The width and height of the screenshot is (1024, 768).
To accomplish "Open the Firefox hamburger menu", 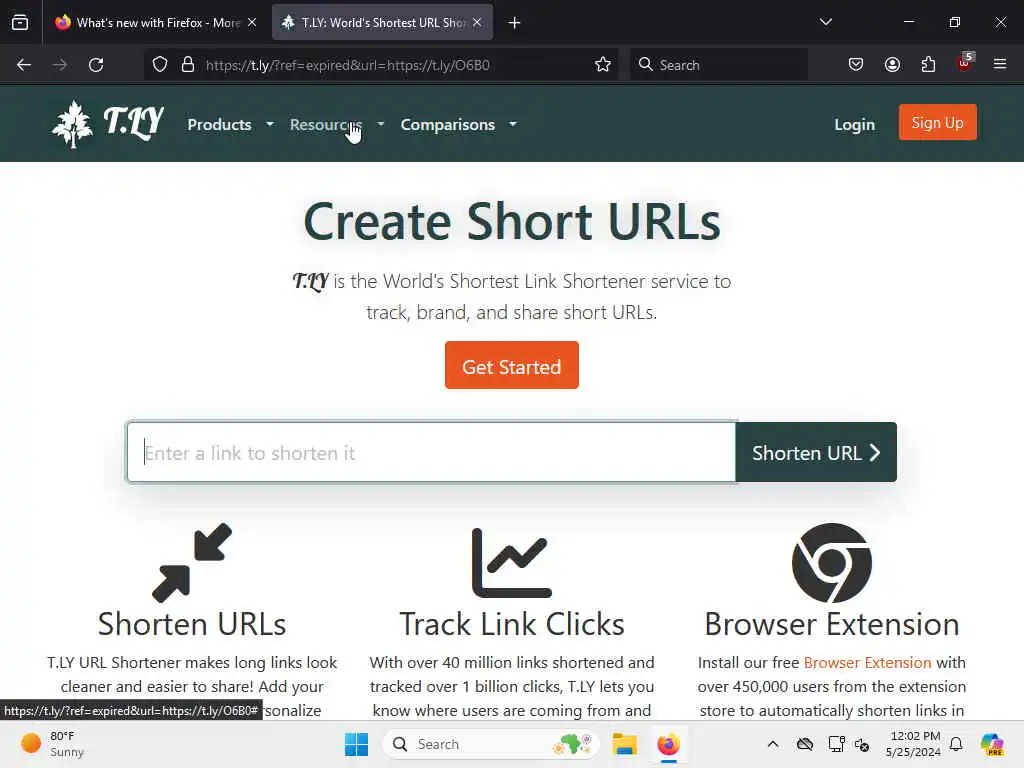I will (1000, 65).
